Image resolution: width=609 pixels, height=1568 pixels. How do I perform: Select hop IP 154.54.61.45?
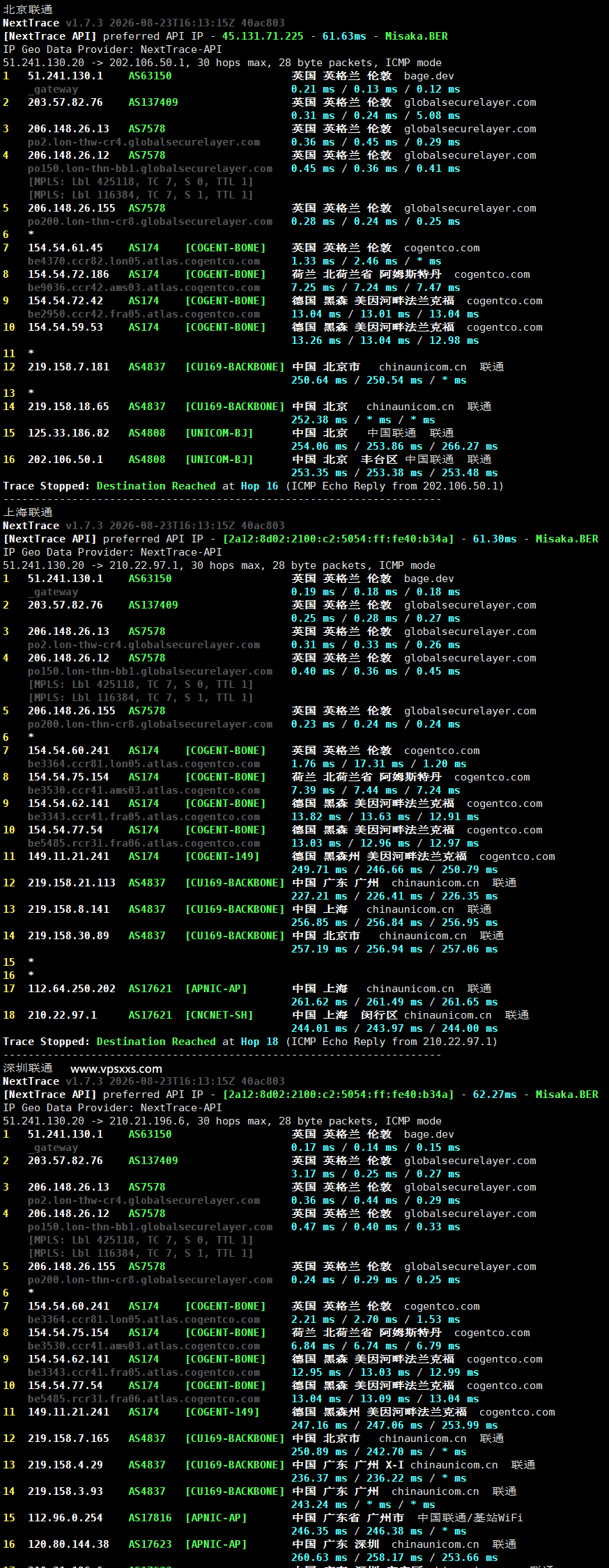65,248
